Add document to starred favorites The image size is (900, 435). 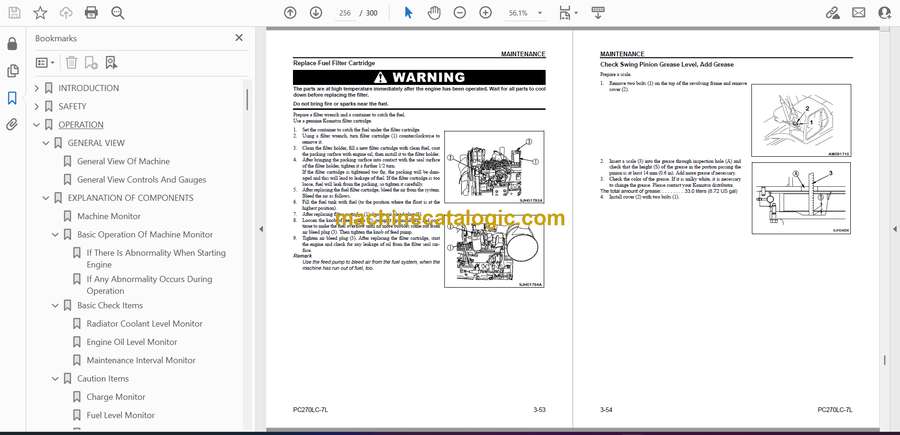pos(40,13)
